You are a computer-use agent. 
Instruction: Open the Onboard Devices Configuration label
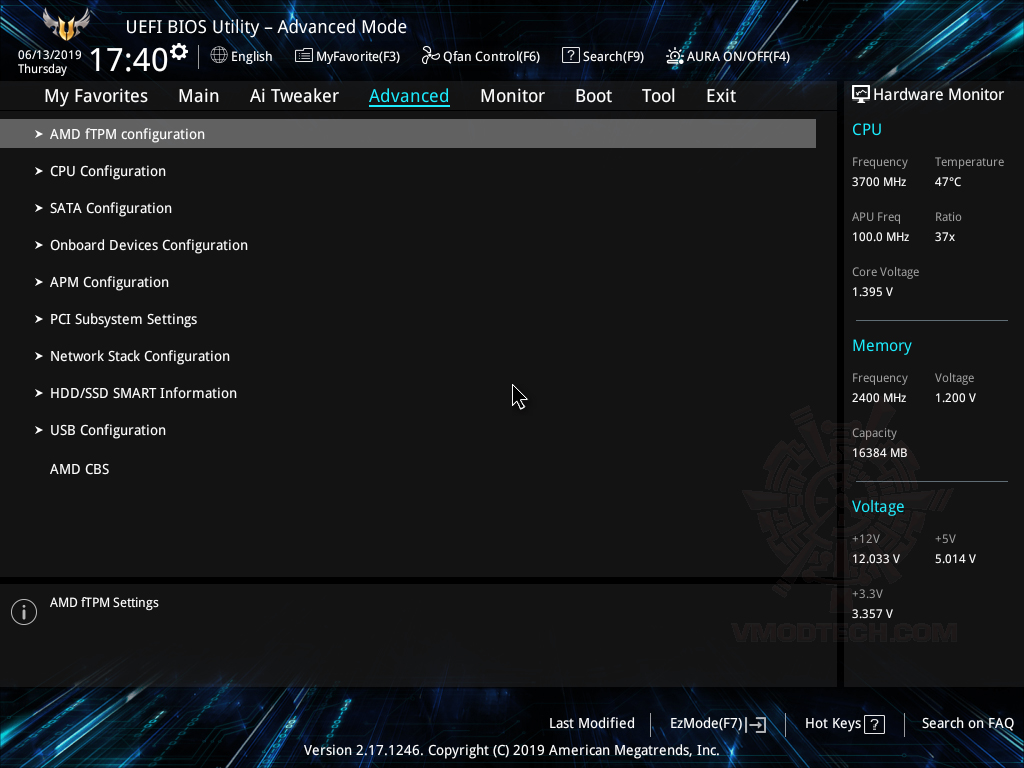point(149,245)
